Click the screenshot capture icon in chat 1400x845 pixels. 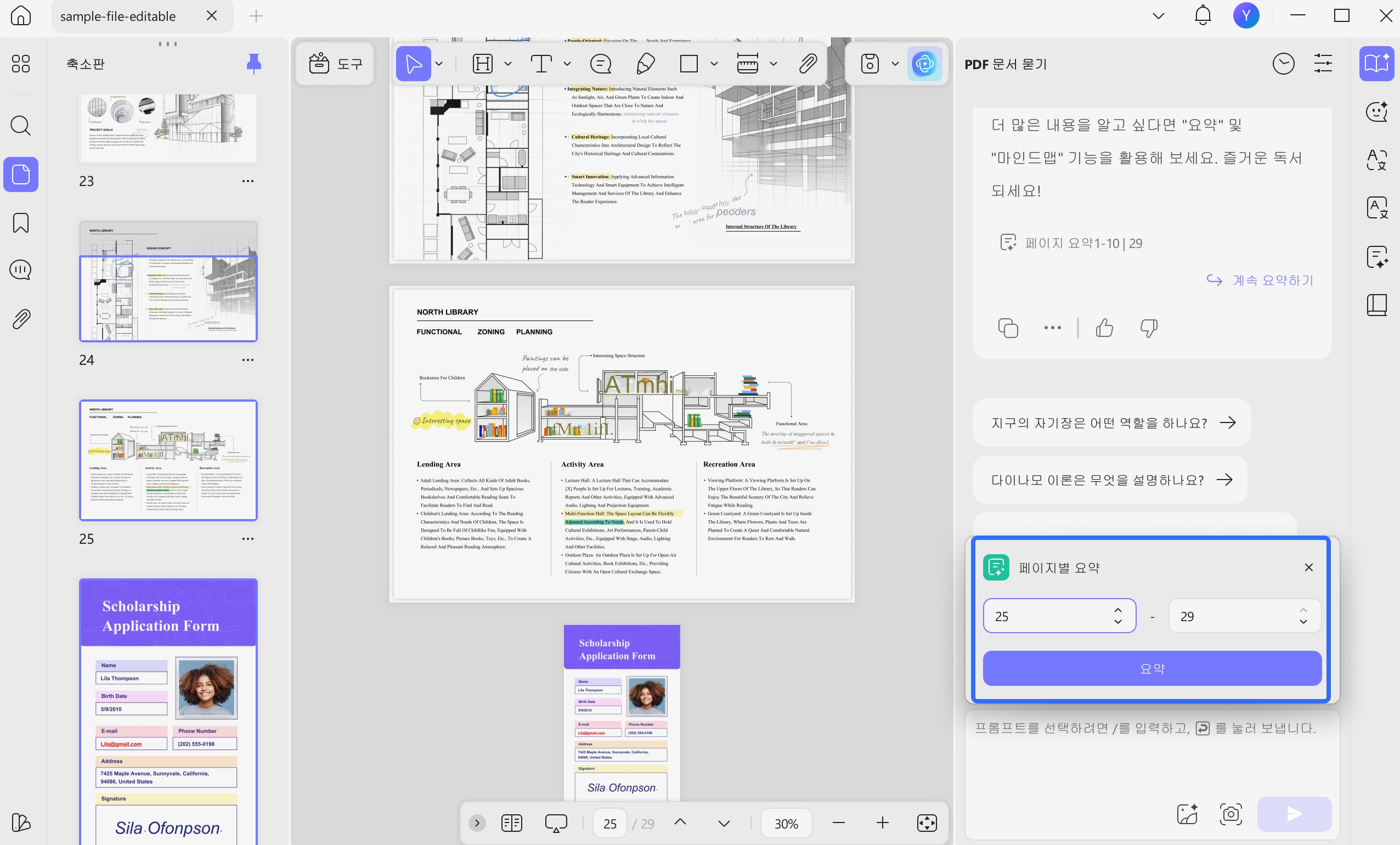[x=1230, y=814]
